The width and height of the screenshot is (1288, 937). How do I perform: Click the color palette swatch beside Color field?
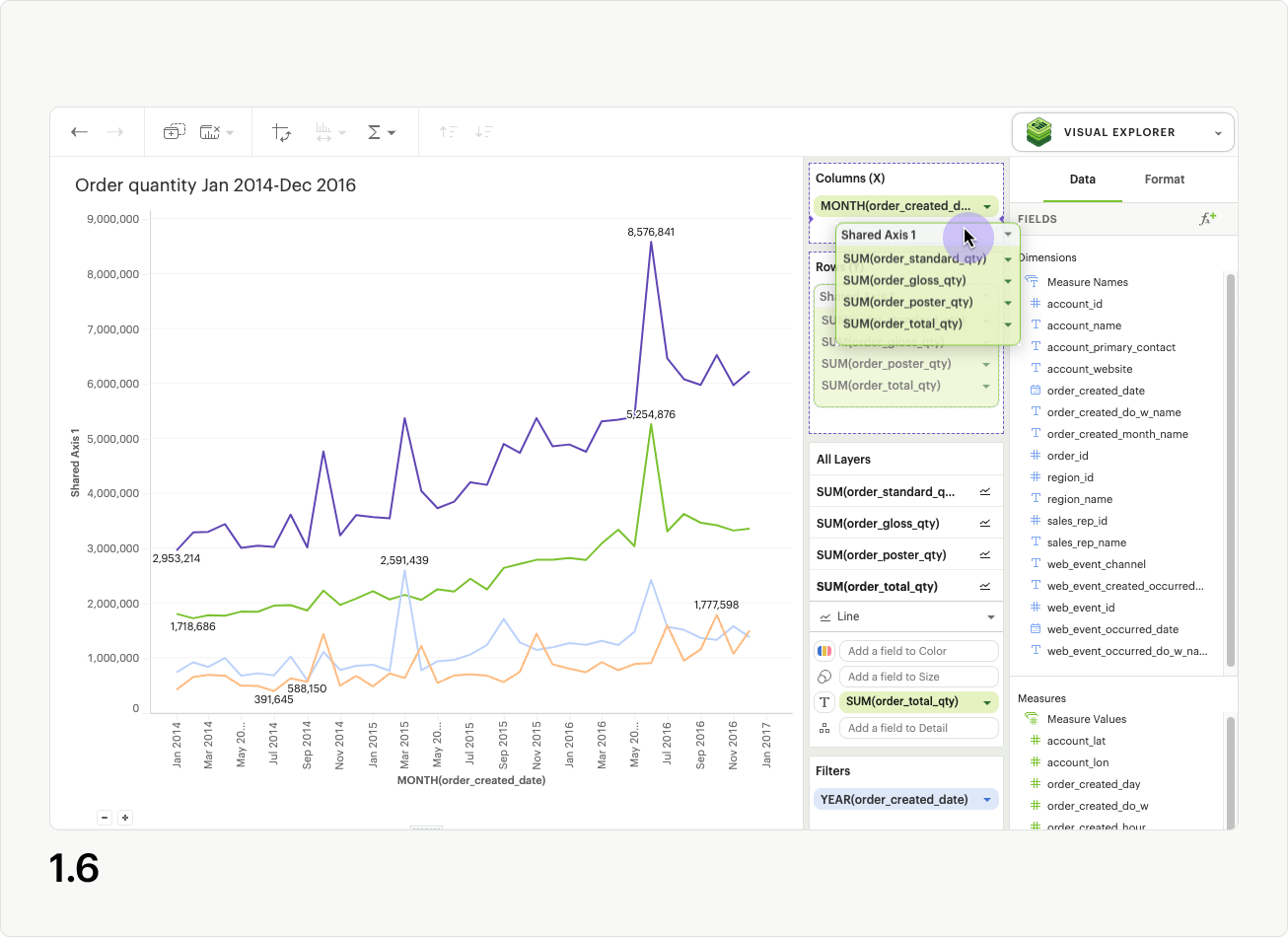click(825, 650)
